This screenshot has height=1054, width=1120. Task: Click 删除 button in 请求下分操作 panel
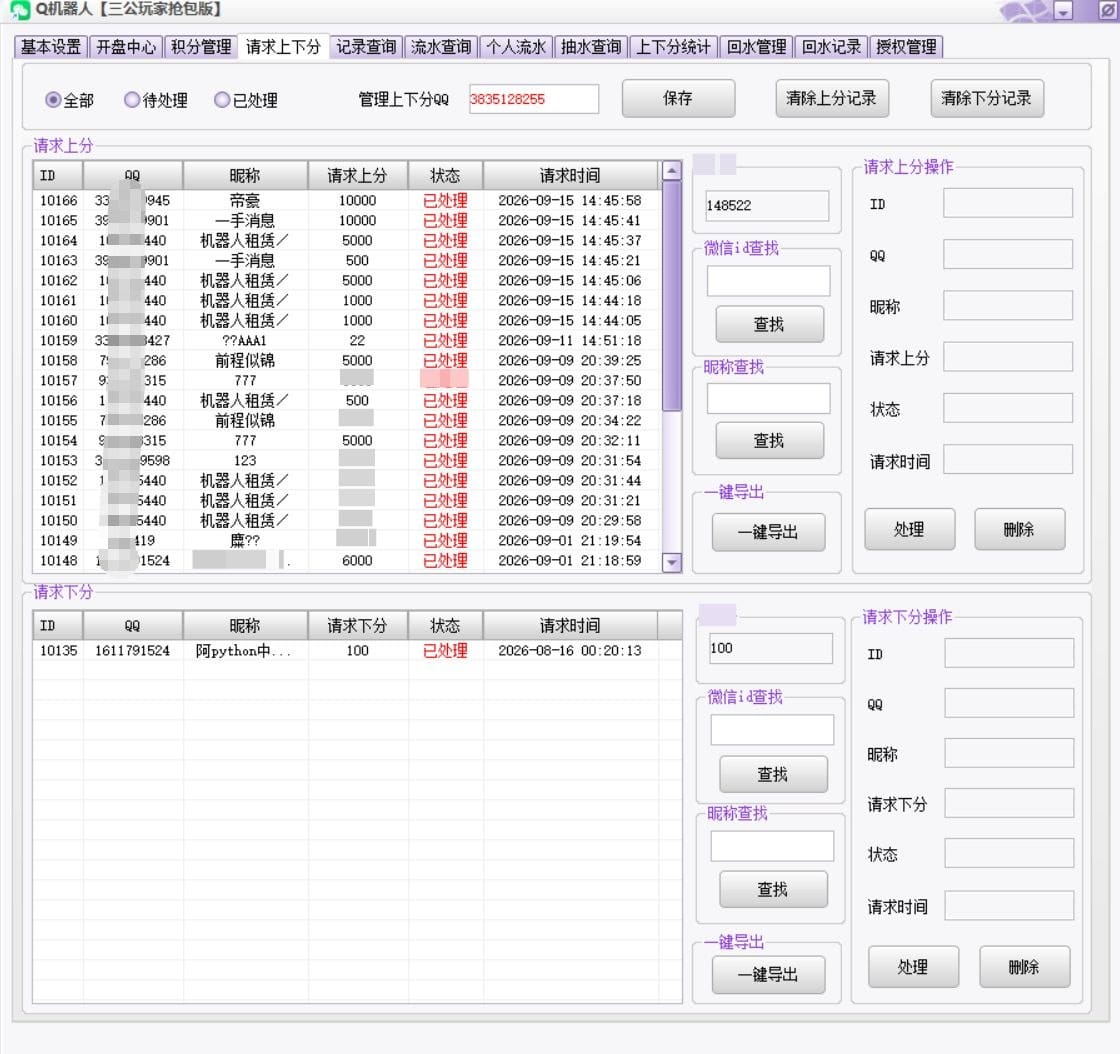click(1024, 968)
